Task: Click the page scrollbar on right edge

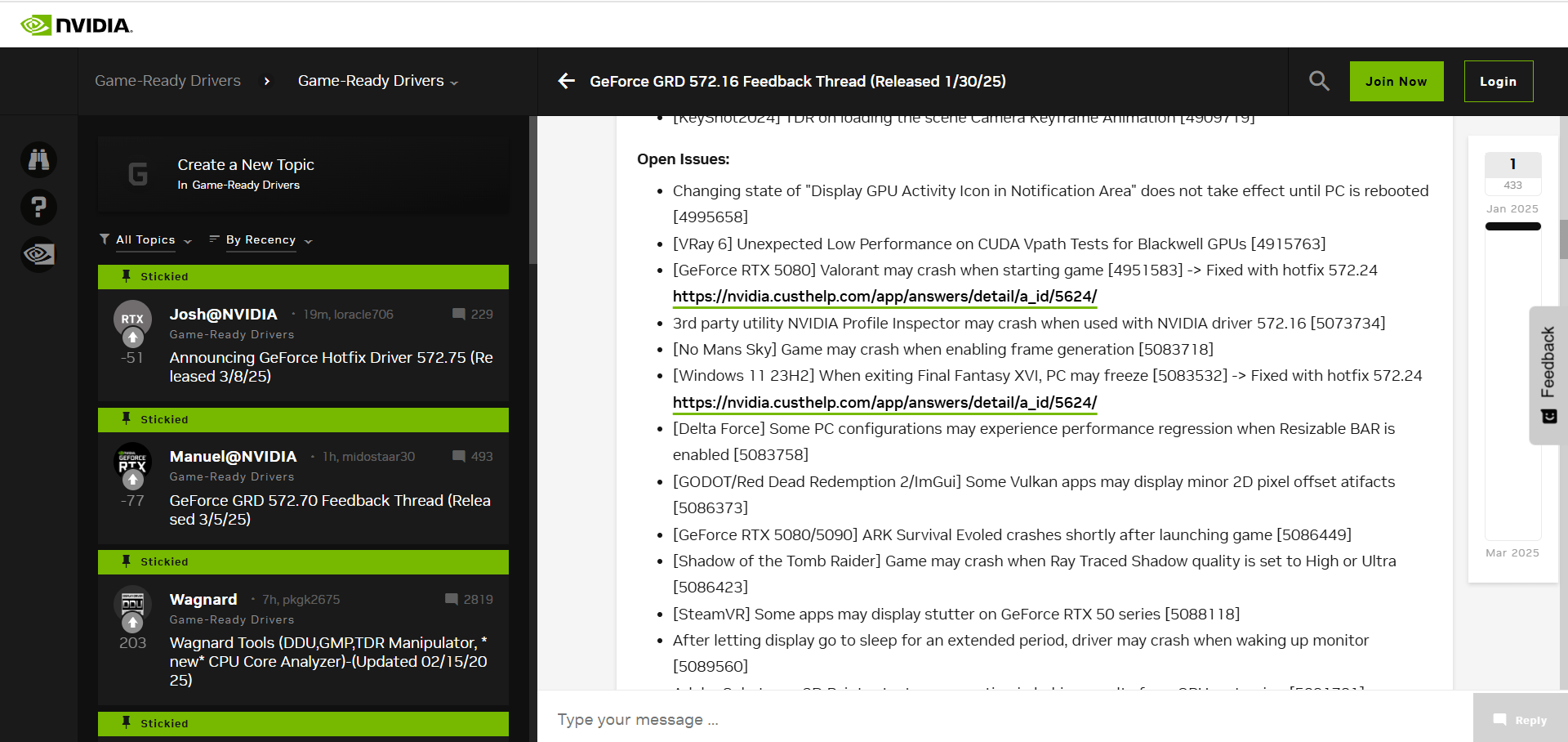Action: click(x=1564, y=239)
